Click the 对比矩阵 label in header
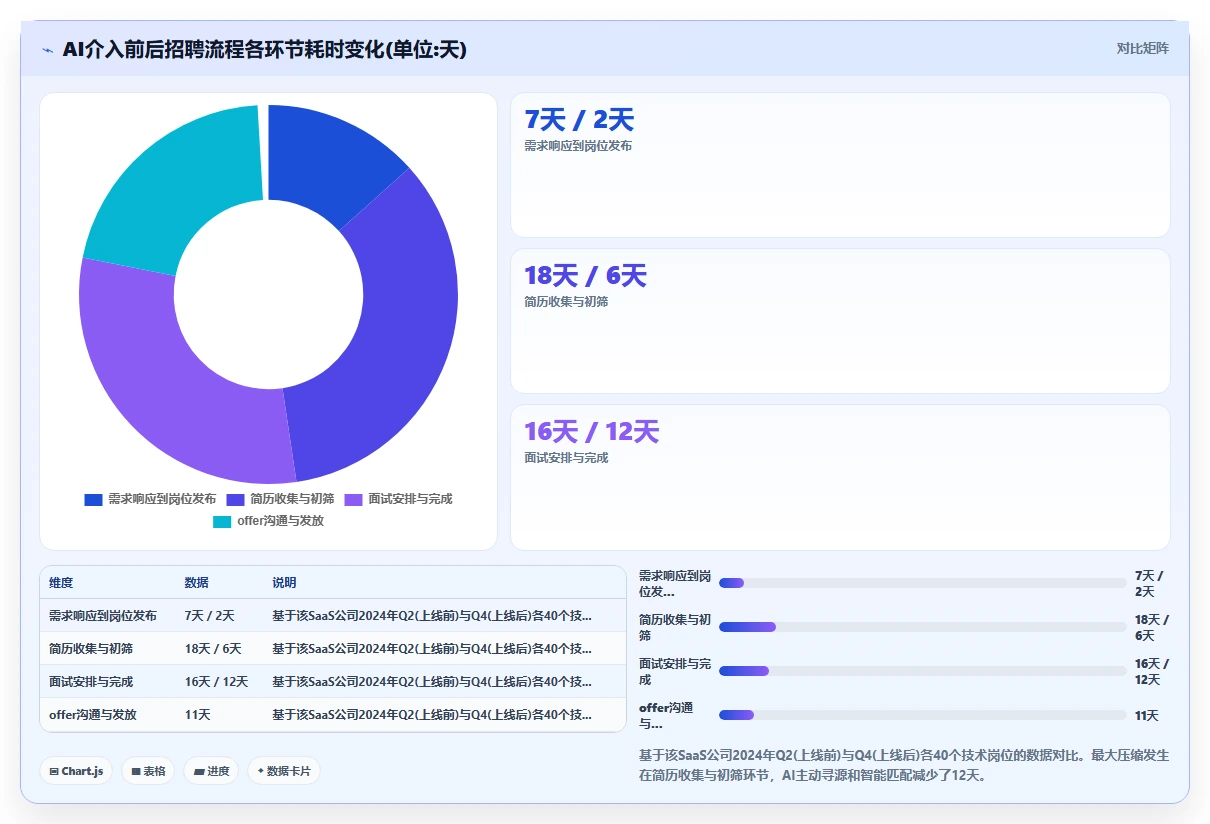1210x824 pixels. coord(1142,48)
